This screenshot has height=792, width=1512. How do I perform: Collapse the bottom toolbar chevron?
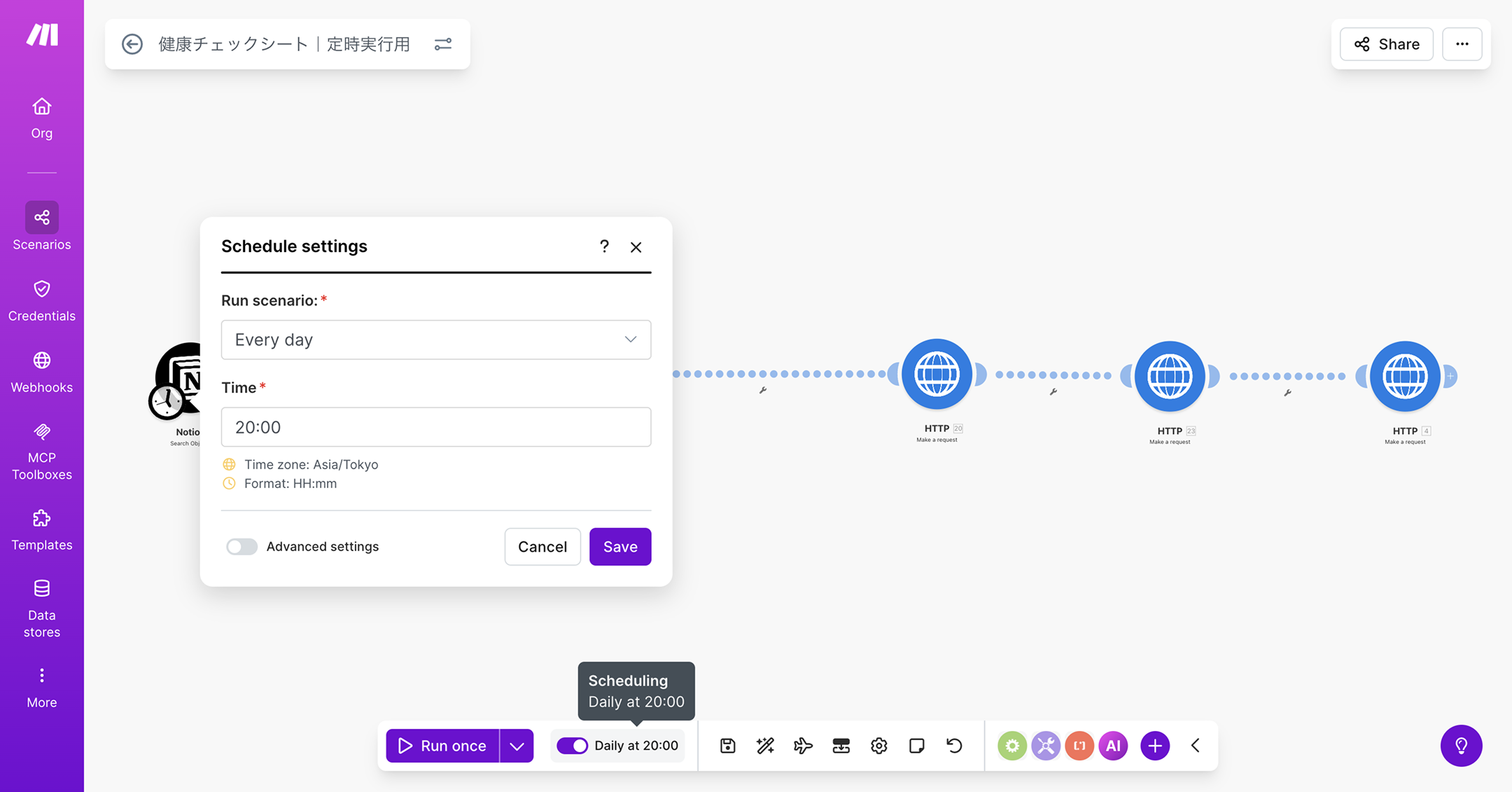click(x=1196, y=746)
